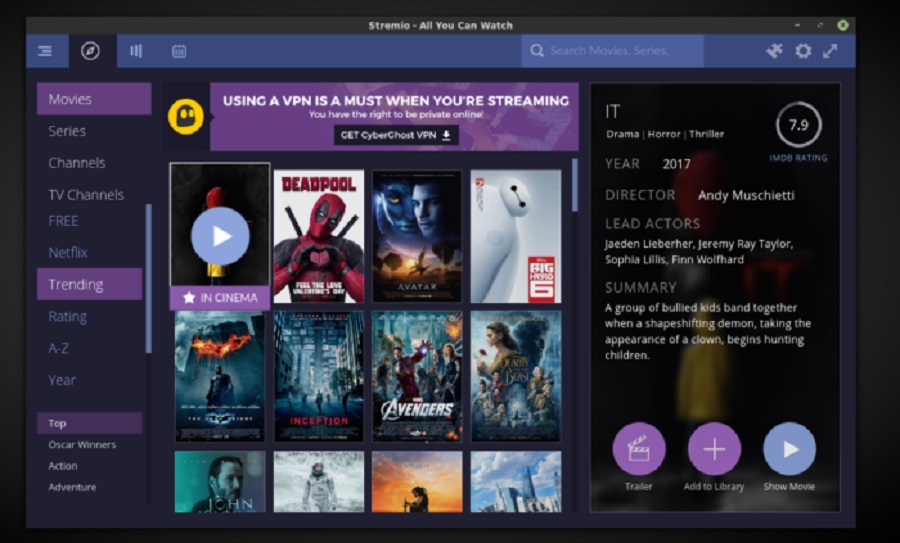The image size is (900, 543).
Task: Select the Oscar Winners genre
Action: (x=82, y=444)
